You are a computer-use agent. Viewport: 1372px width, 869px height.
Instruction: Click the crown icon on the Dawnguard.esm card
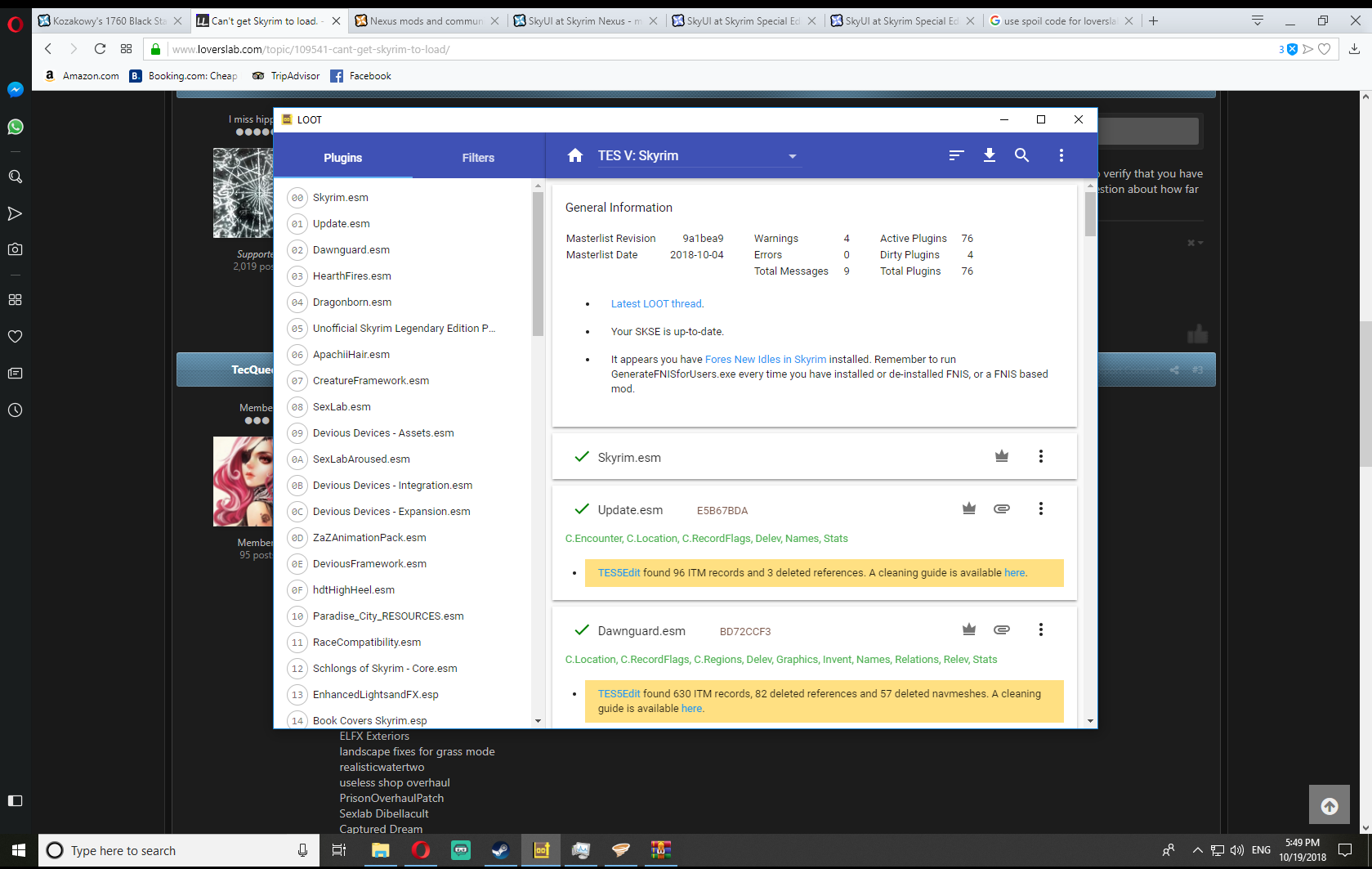point(969,629)
